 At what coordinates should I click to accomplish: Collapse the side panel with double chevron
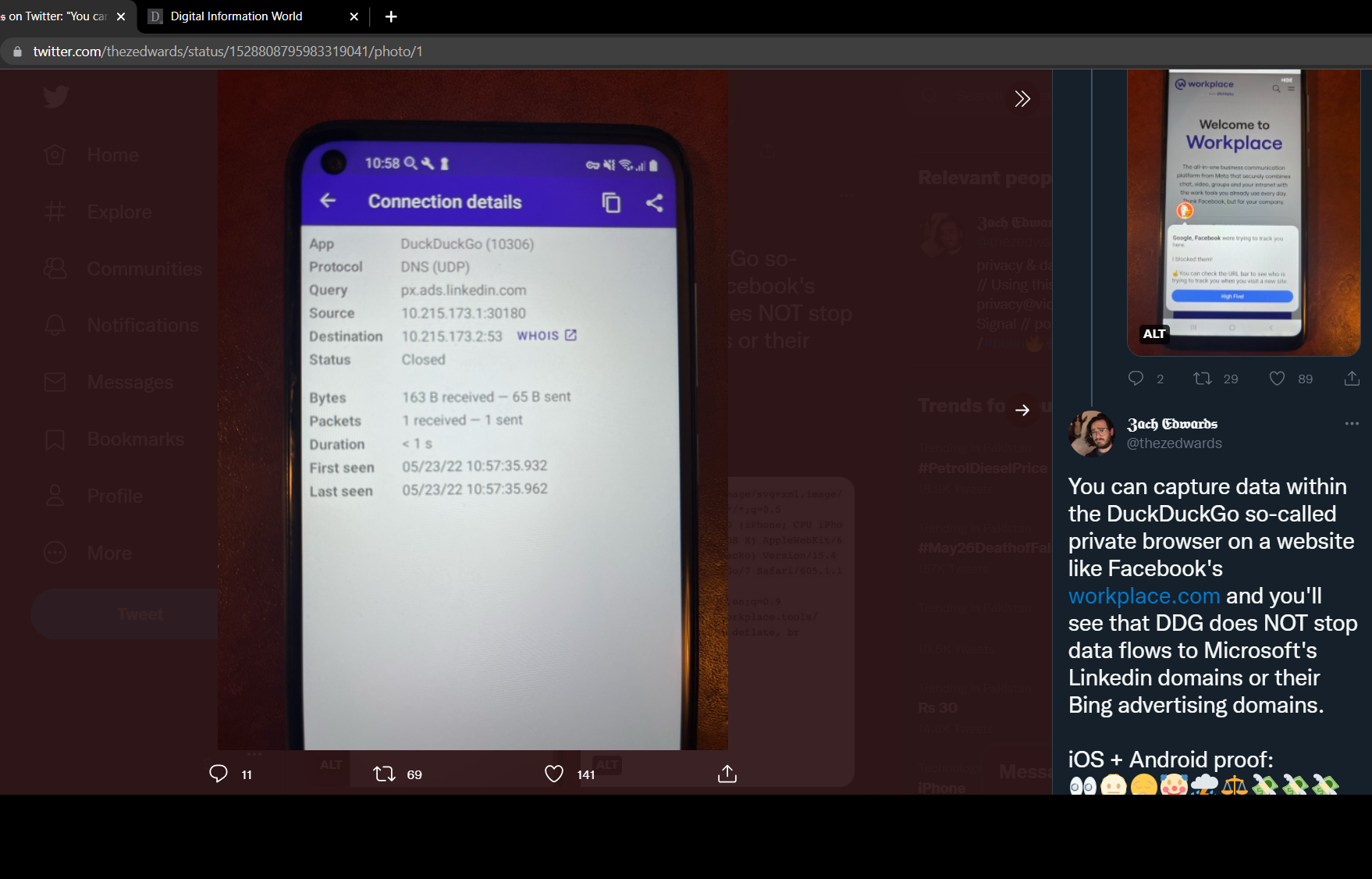(x=1022, y=98)
